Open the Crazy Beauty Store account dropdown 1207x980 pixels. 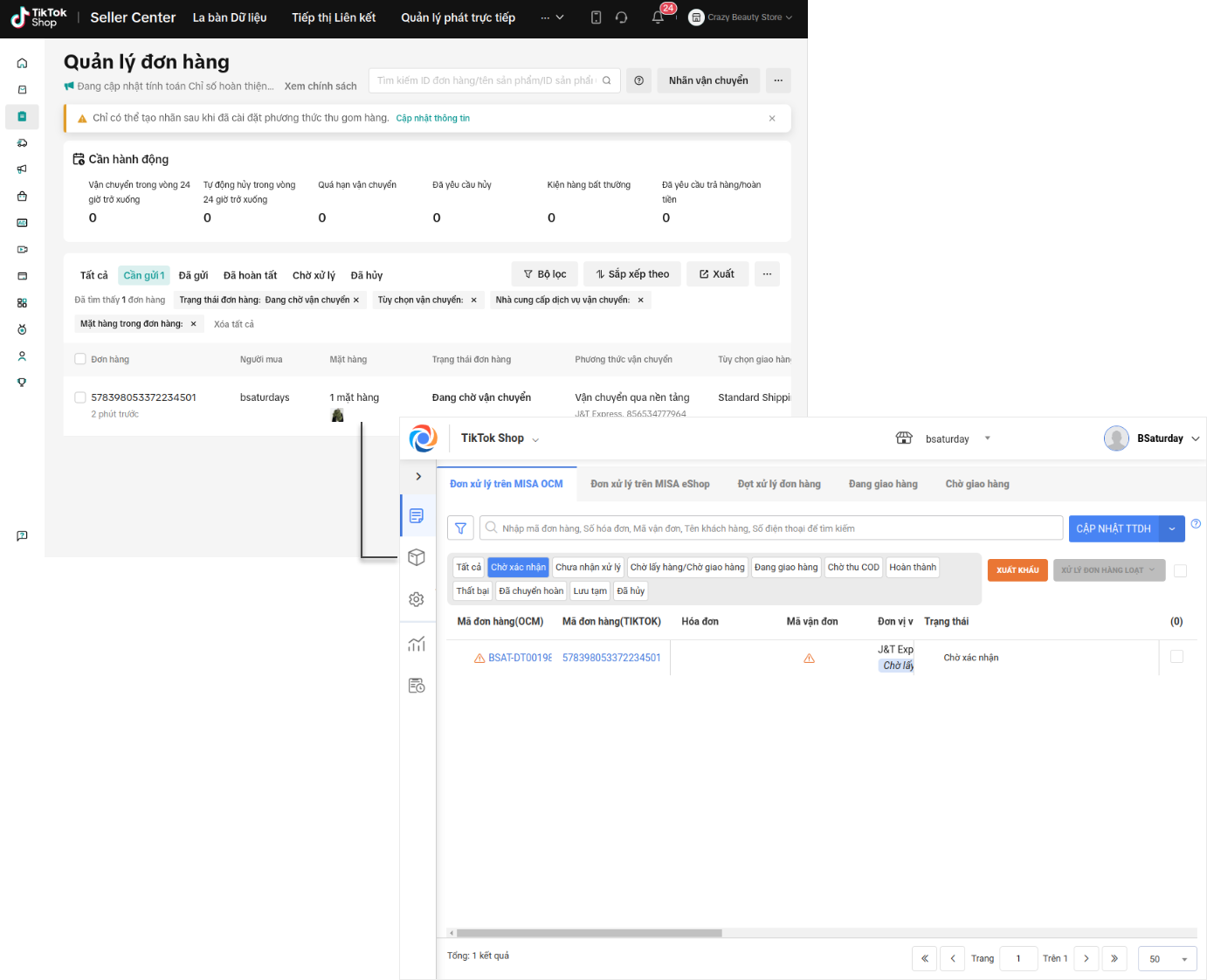pos(741,17)
